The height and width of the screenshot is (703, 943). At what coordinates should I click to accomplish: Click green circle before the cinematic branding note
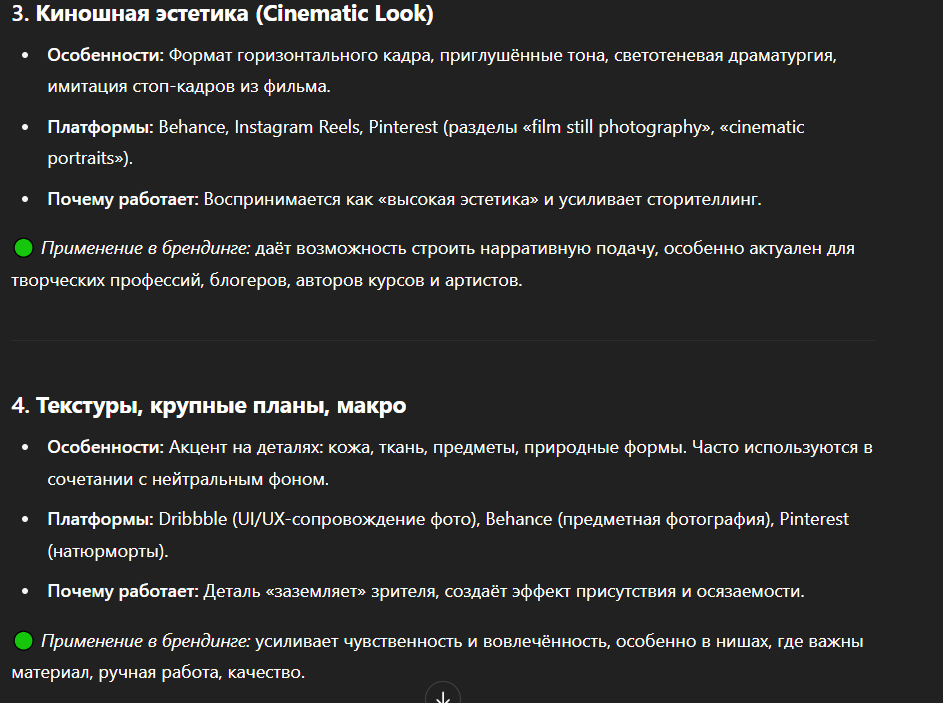pos(23,248)
